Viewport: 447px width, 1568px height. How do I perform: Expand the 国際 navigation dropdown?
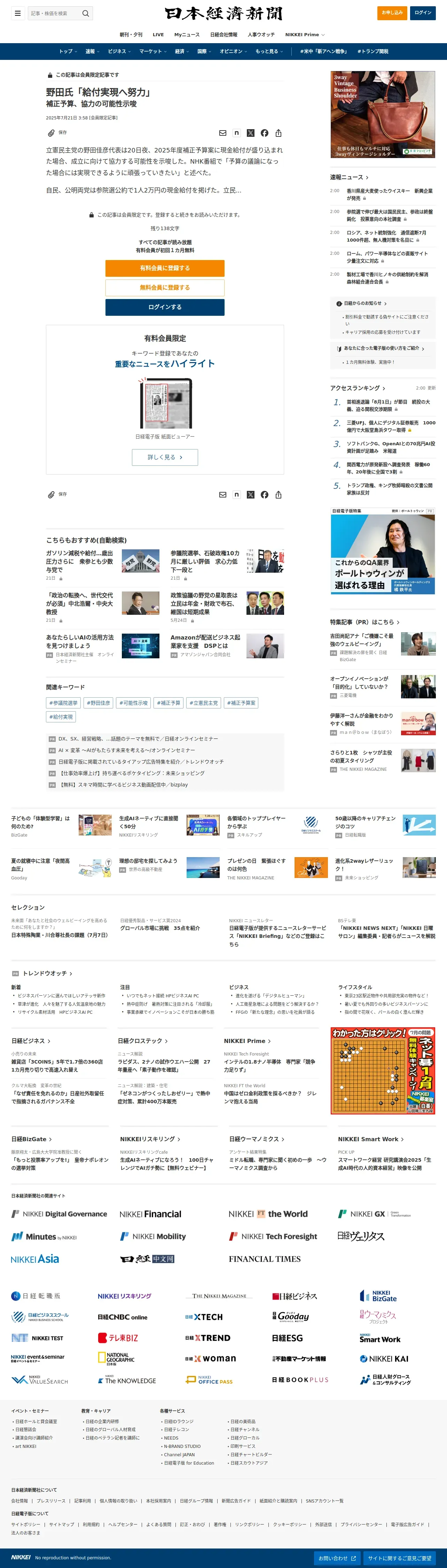pyautogui.click(x=204, y=51)
